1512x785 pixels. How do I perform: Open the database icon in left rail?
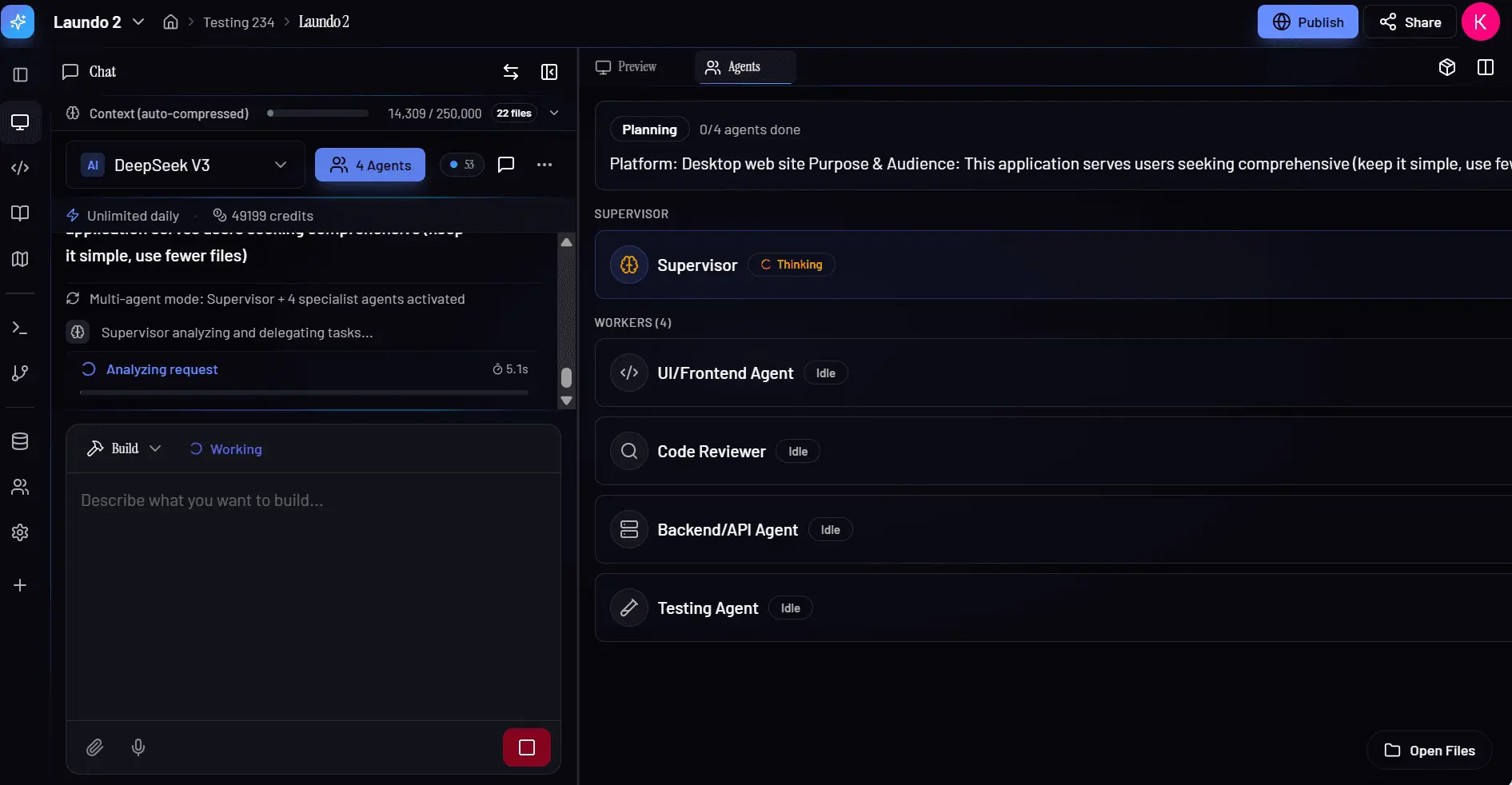point(21,441)
